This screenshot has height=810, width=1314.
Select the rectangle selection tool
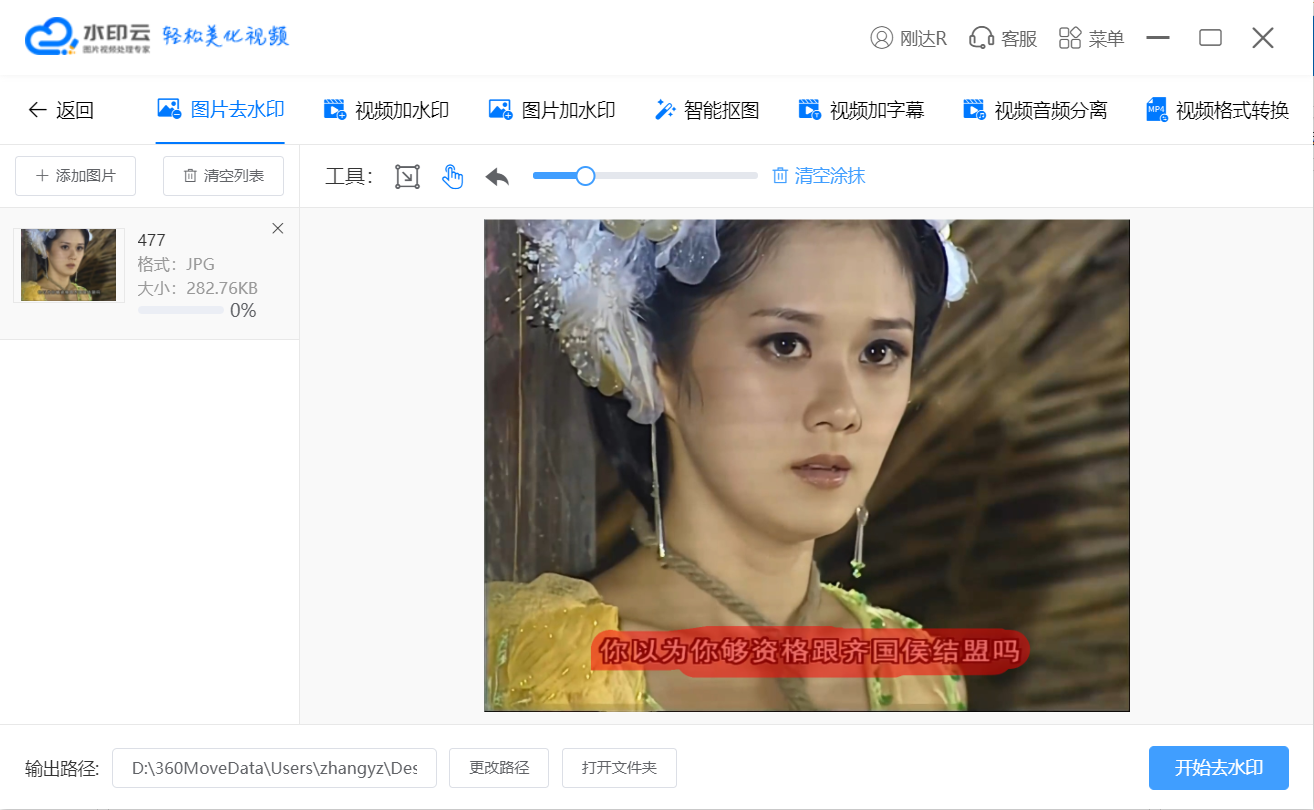(407, 177)
